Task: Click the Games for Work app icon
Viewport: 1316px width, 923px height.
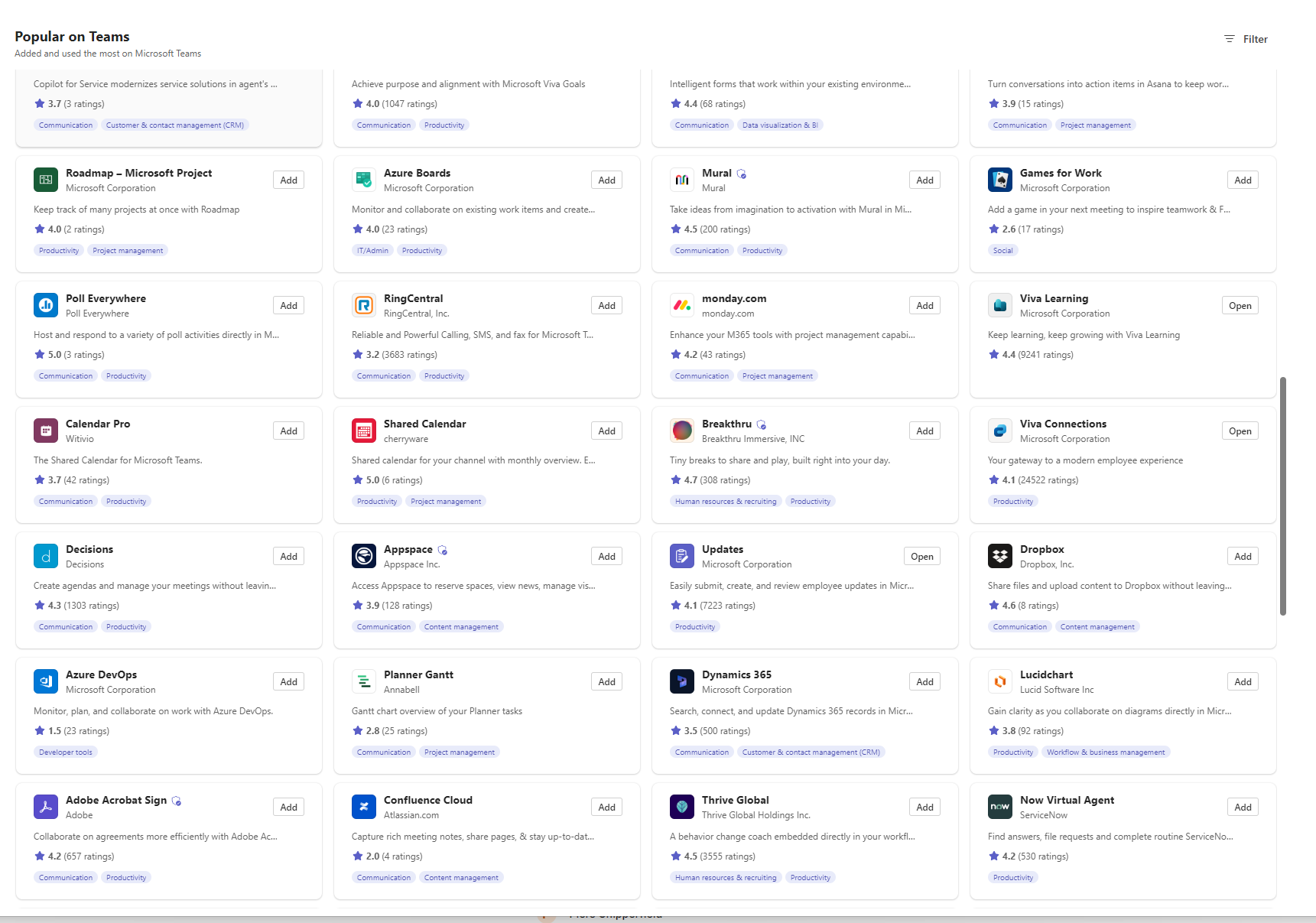Action: click(x=1000, y=180)
